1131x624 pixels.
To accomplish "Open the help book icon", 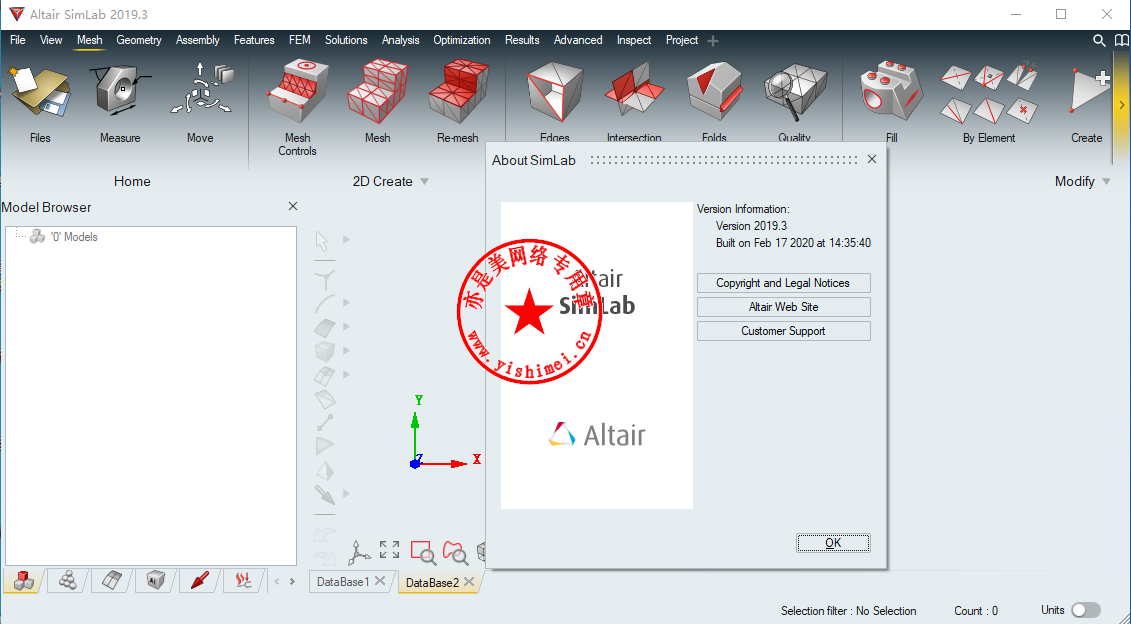I will pyautogui.click(x=1122, y=40).
